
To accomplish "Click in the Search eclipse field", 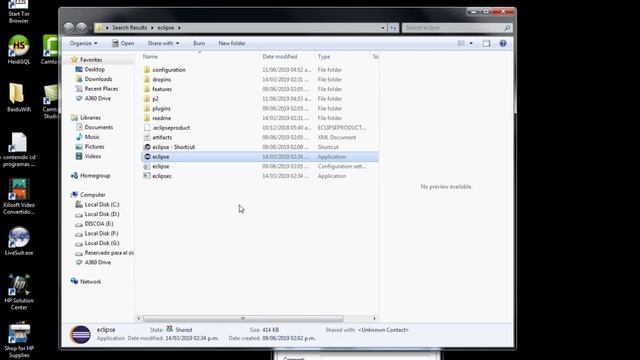I will [453, 28].
